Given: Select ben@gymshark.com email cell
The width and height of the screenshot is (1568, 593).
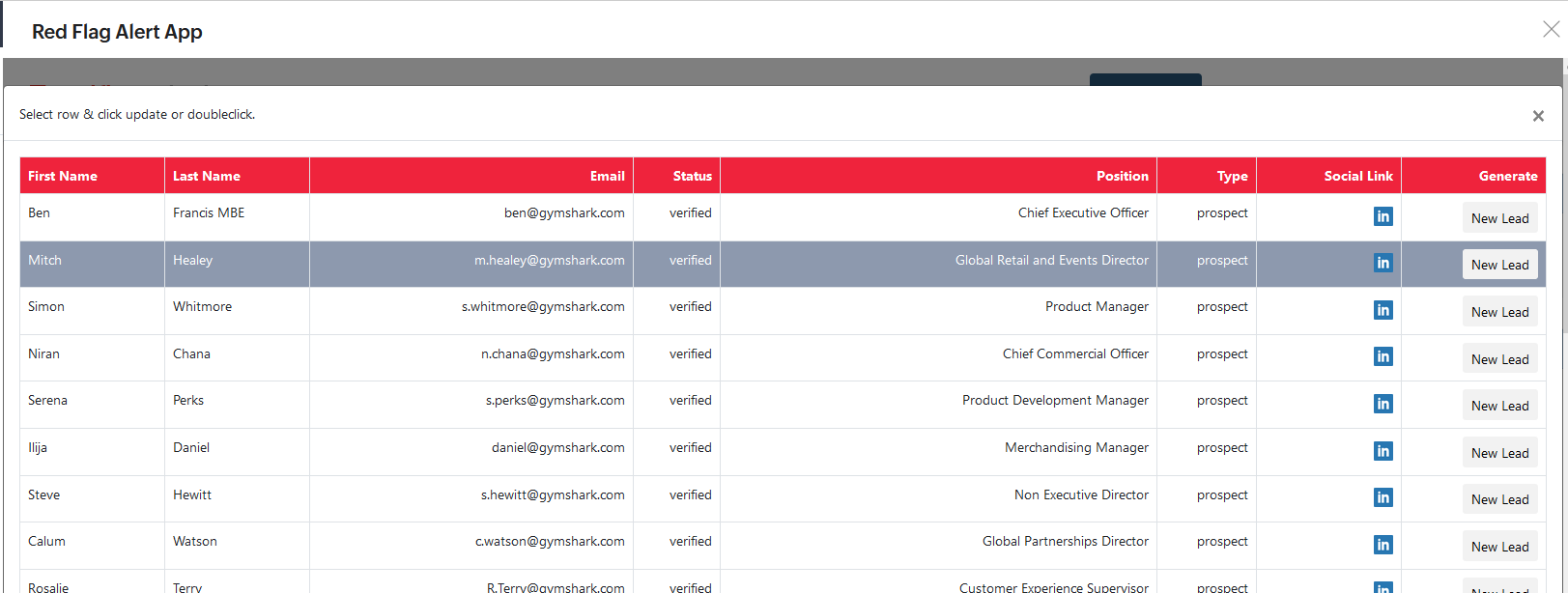Looking at the screenshot, I should [471, 217].
